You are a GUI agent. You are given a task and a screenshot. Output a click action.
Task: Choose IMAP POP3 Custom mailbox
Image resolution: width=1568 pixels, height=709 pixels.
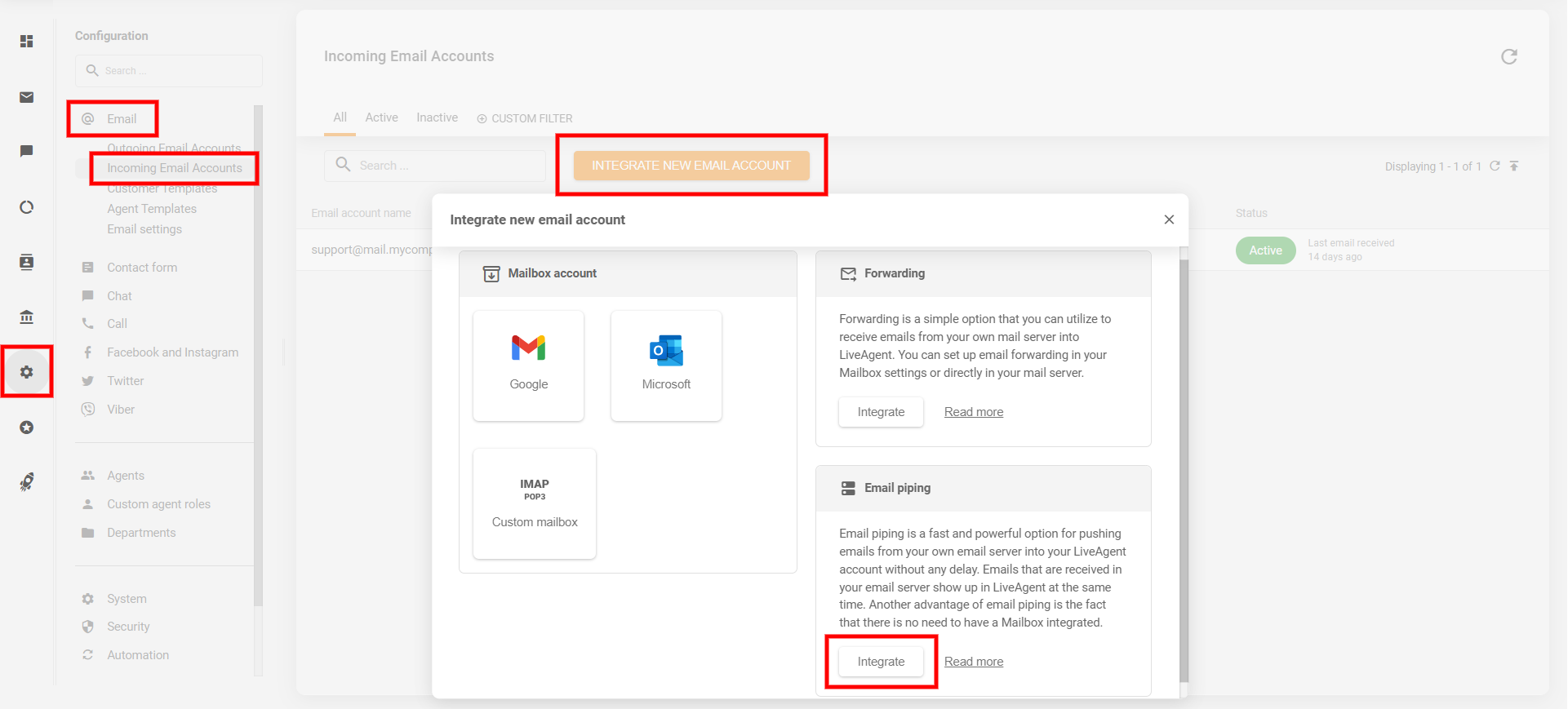(535, 503)
